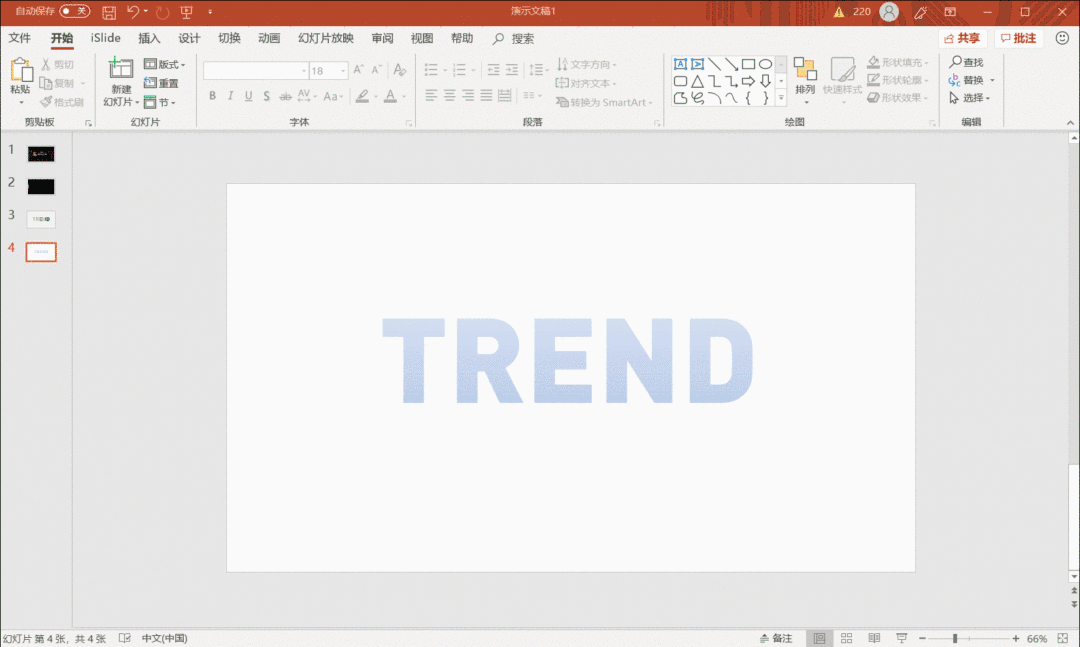Screen dimensions: 1080x647
Task: Click the Comments button
Action: coord(1019,39)
